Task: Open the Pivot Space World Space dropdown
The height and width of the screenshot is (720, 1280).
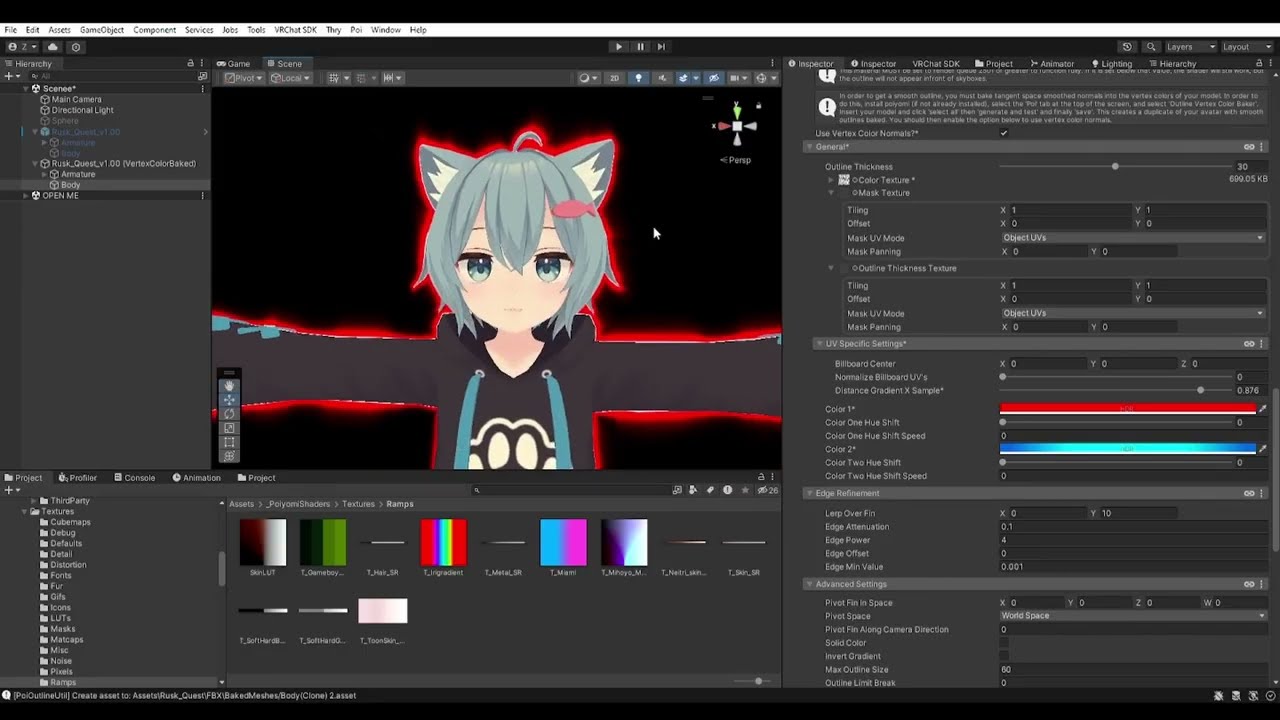Action: (x=1133, y=616)
